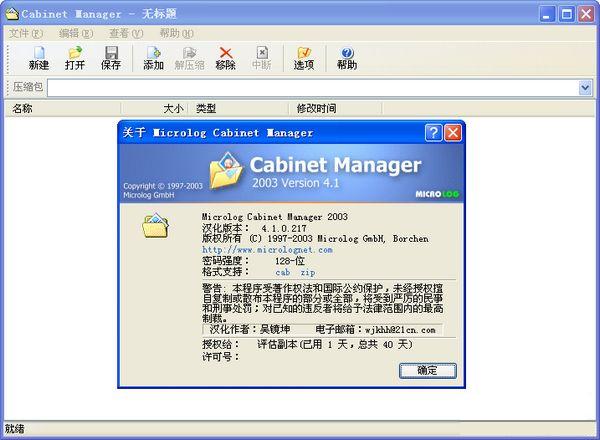Click the email text wjkhh@21cn.com

point(400,329)
